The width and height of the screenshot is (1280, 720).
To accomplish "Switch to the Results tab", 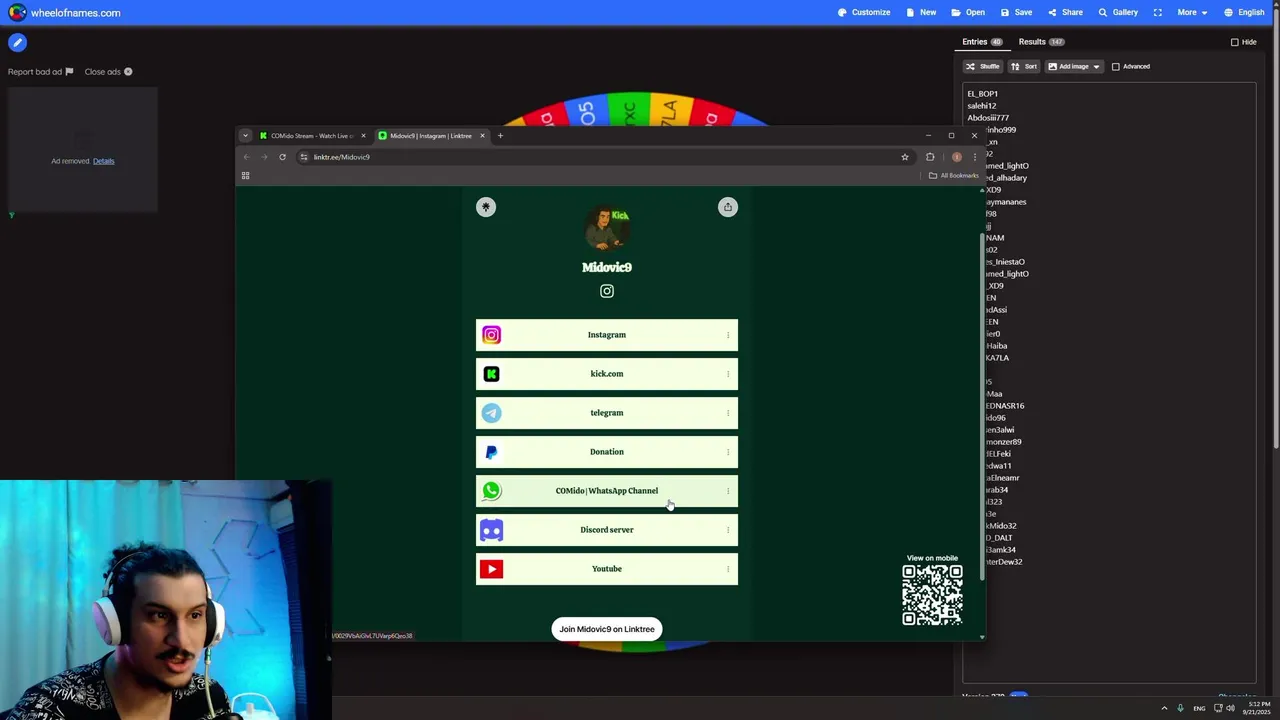I will [1040, 42].
